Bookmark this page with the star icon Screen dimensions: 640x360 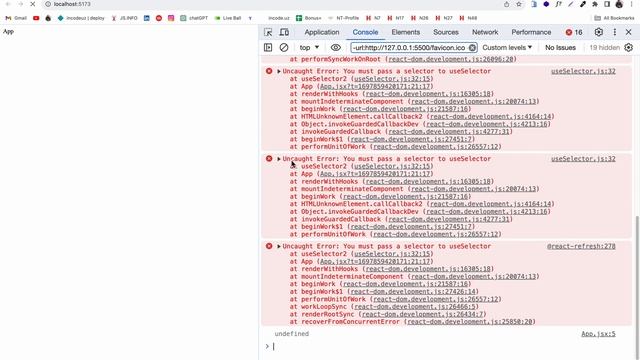(519, 4)
